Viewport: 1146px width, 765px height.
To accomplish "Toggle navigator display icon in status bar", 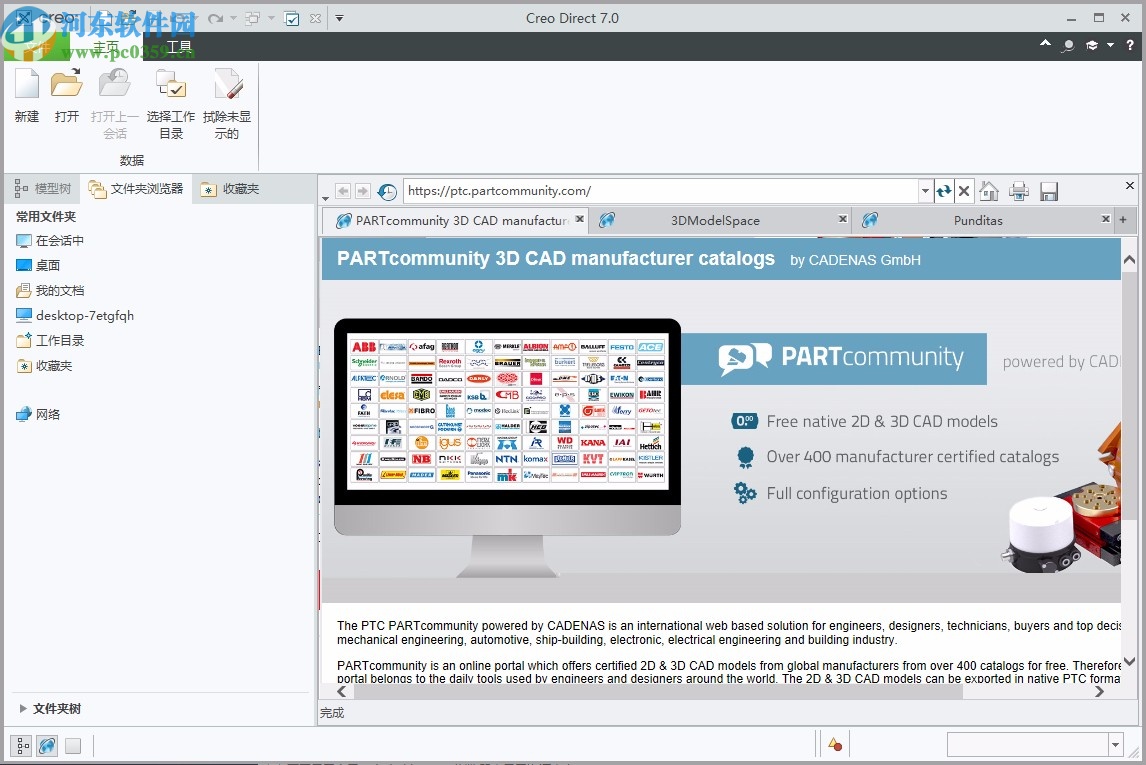I will [23, 746].
